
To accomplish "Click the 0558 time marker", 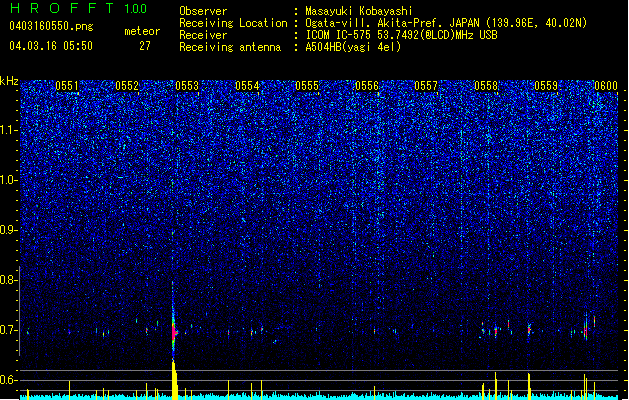I will pos(486,86).
